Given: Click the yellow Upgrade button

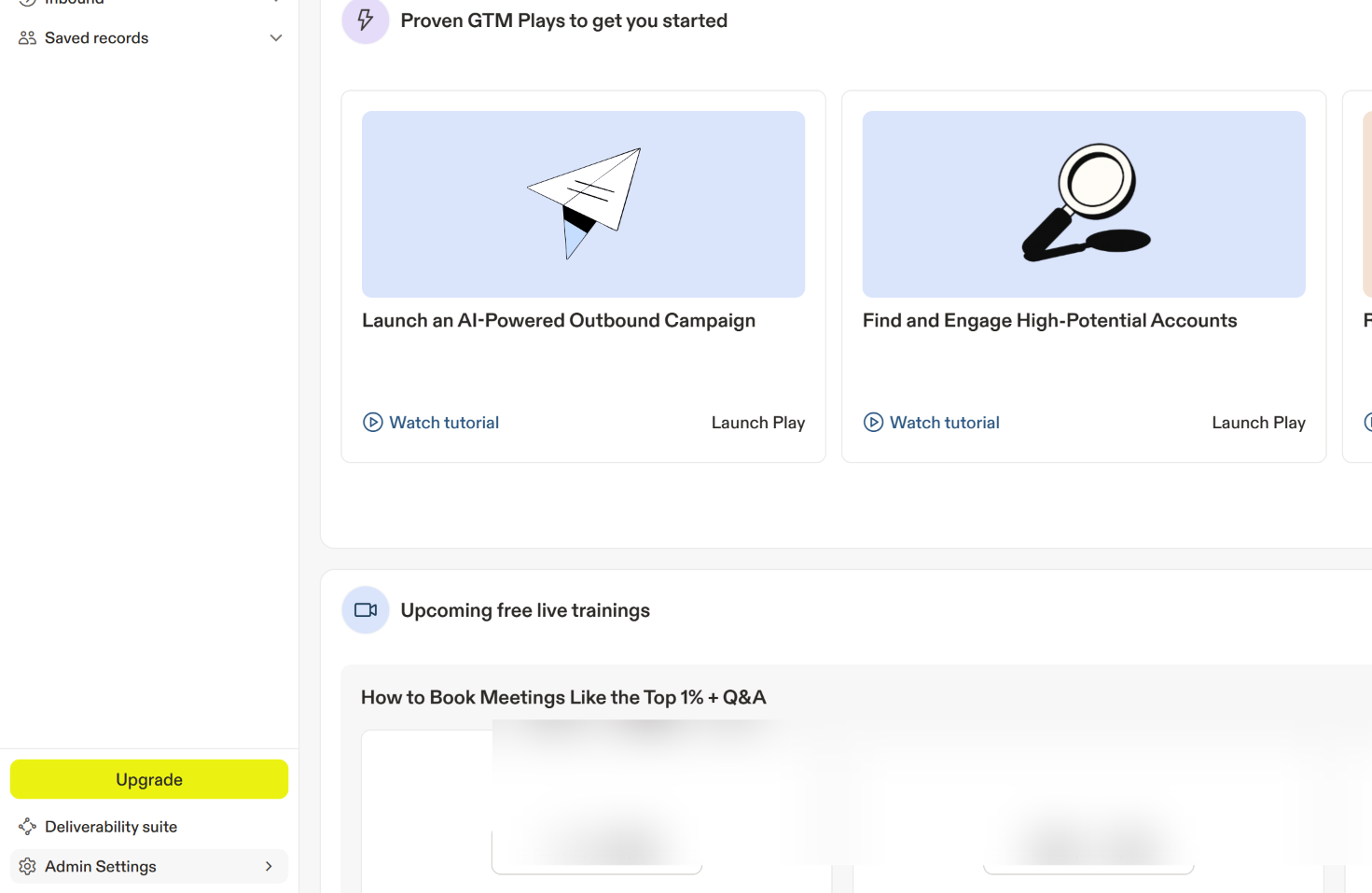Looking at the screenshot, I should tap(149, 779).
